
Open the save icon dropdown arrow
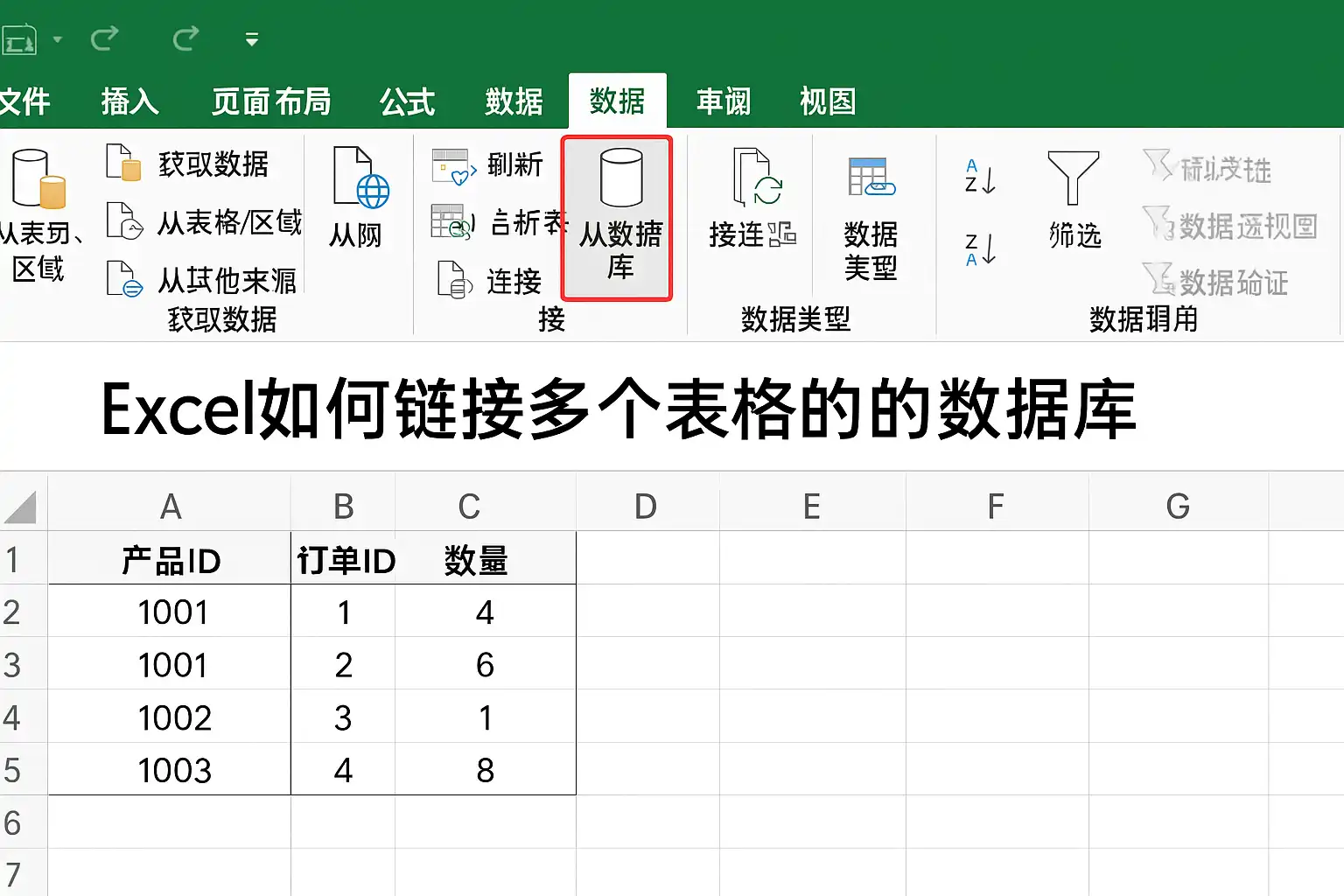coord(58,39)
